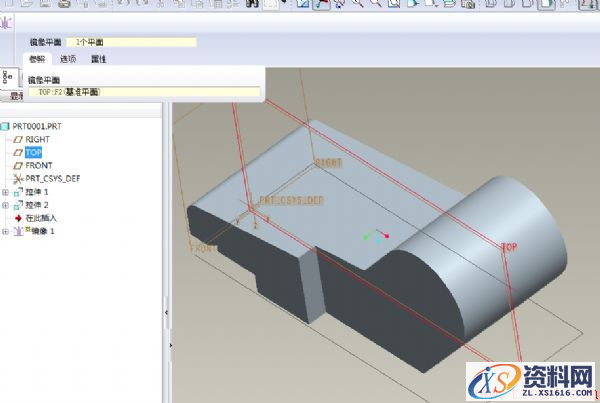Select the 参照 tab
This screenshot has width=600, height=403.
(x=37, y=60)
